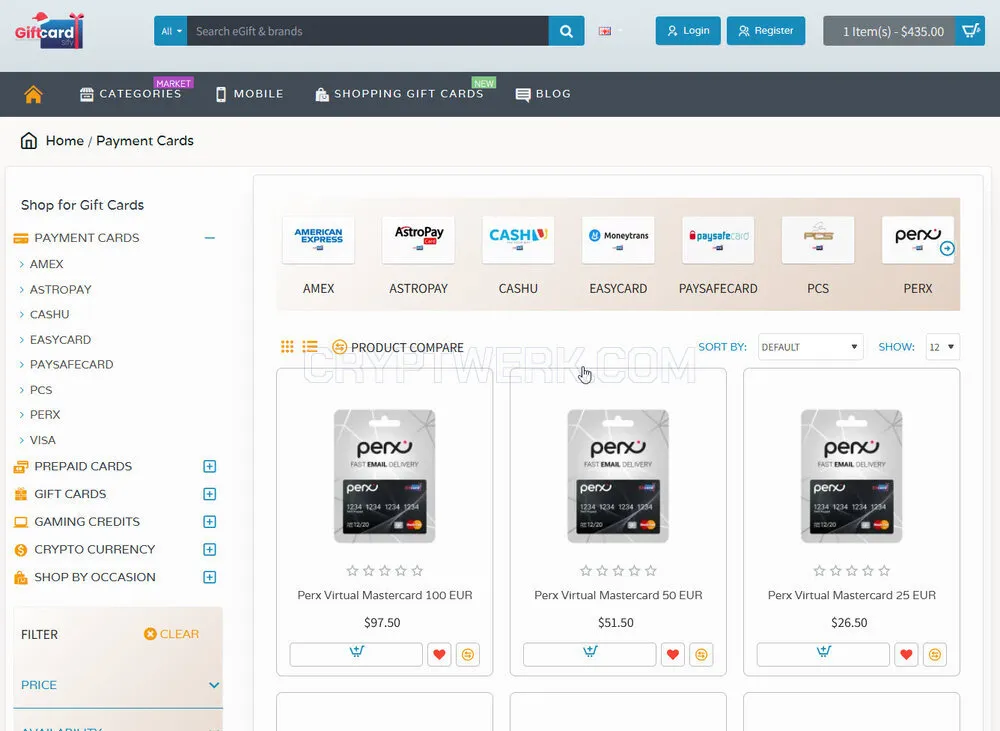Image resolution: width=1000 pixels, height=731 pixels.
Task: Open Perx Virtual Mastercard 25 EUR title
Action: coord(851,595)
